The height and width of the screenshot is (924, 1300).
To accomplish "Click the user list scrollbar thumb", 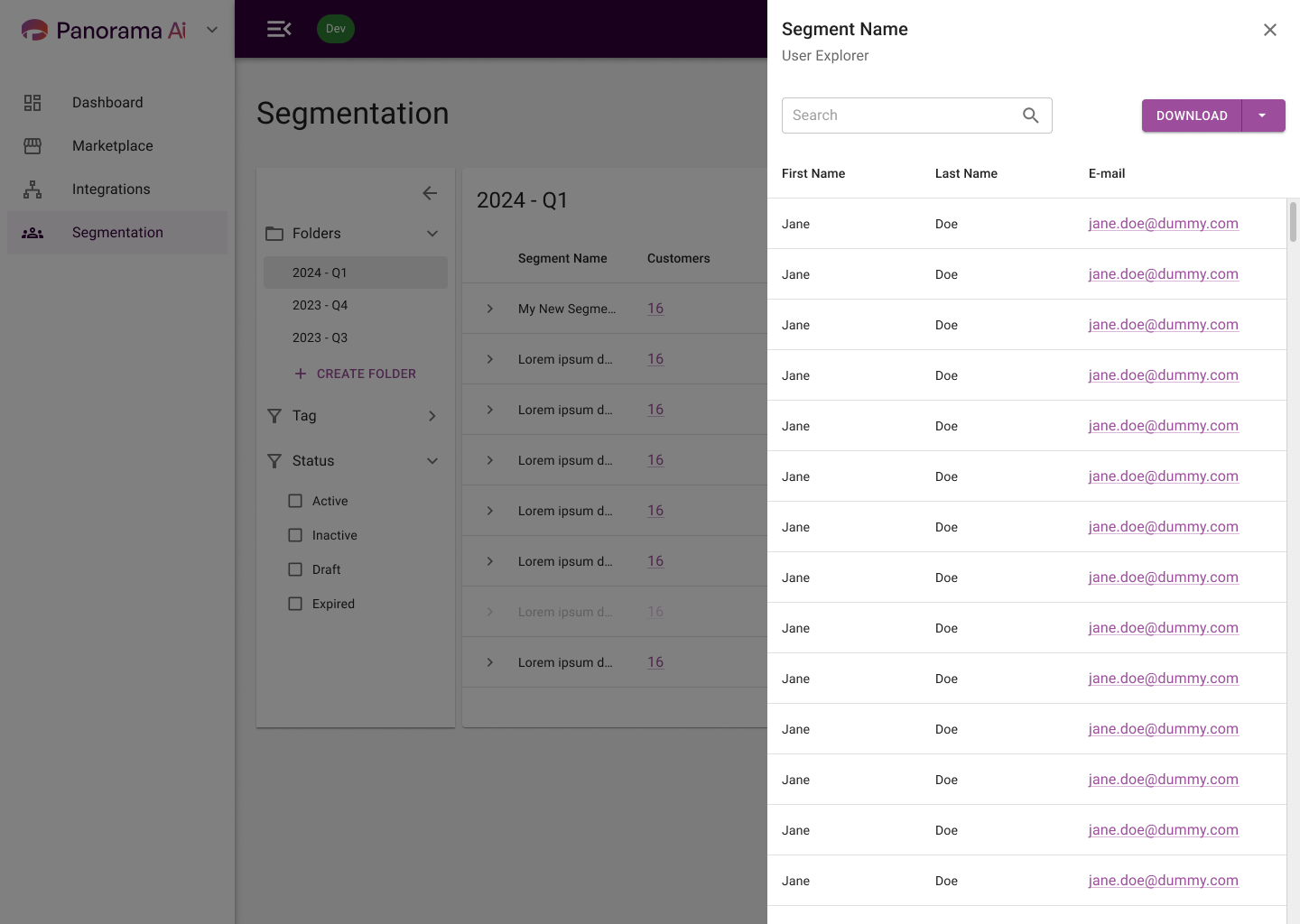I will 1293,222.
